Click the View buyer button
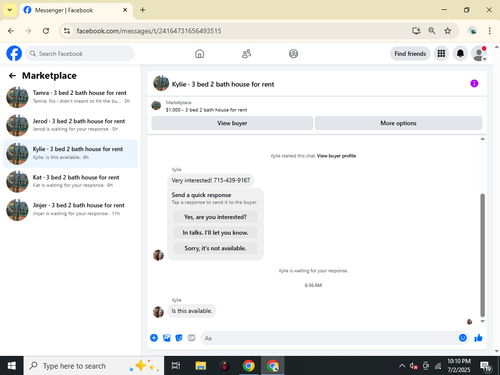 click(x=232, y=123)
